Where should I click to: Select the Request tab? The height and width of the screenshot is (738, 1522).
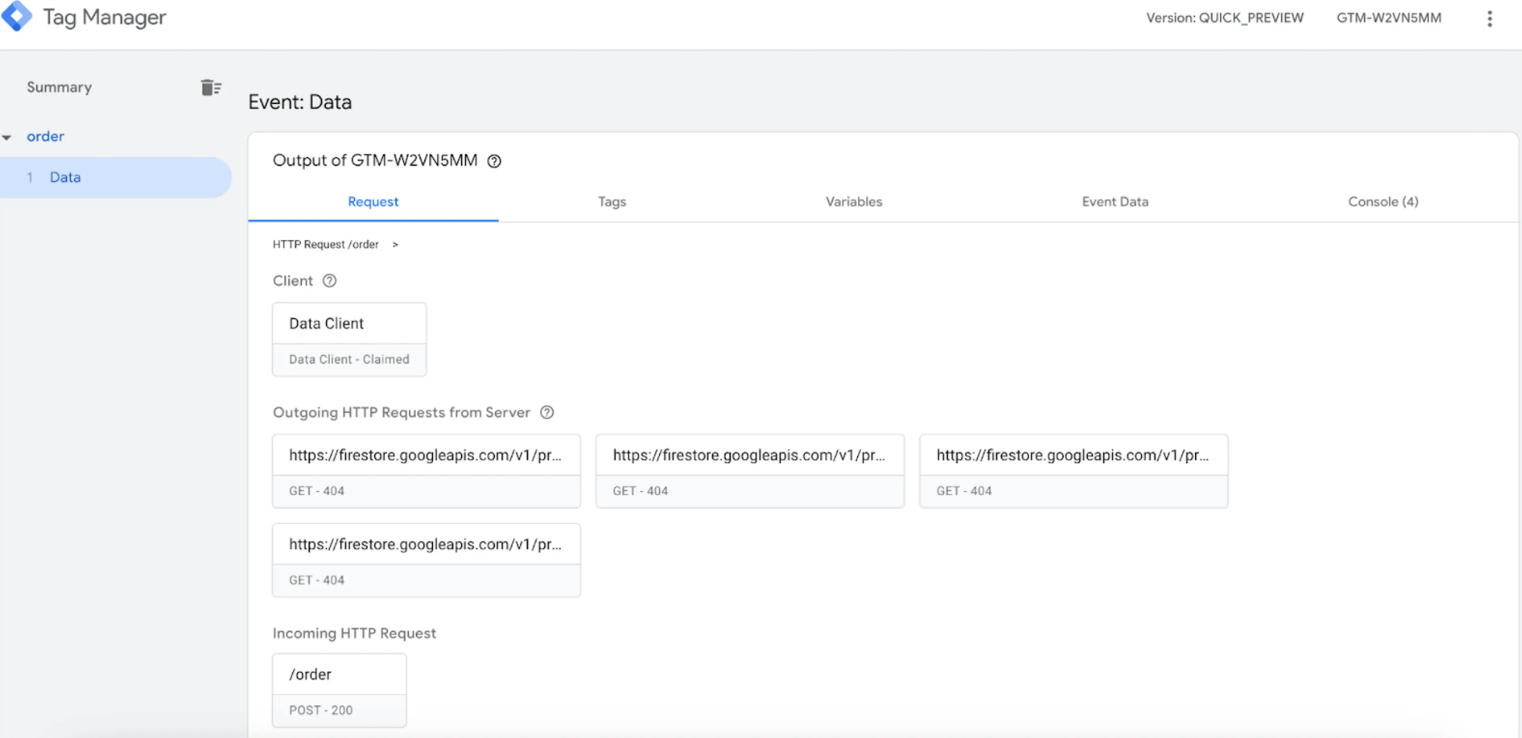click(373, 201)
